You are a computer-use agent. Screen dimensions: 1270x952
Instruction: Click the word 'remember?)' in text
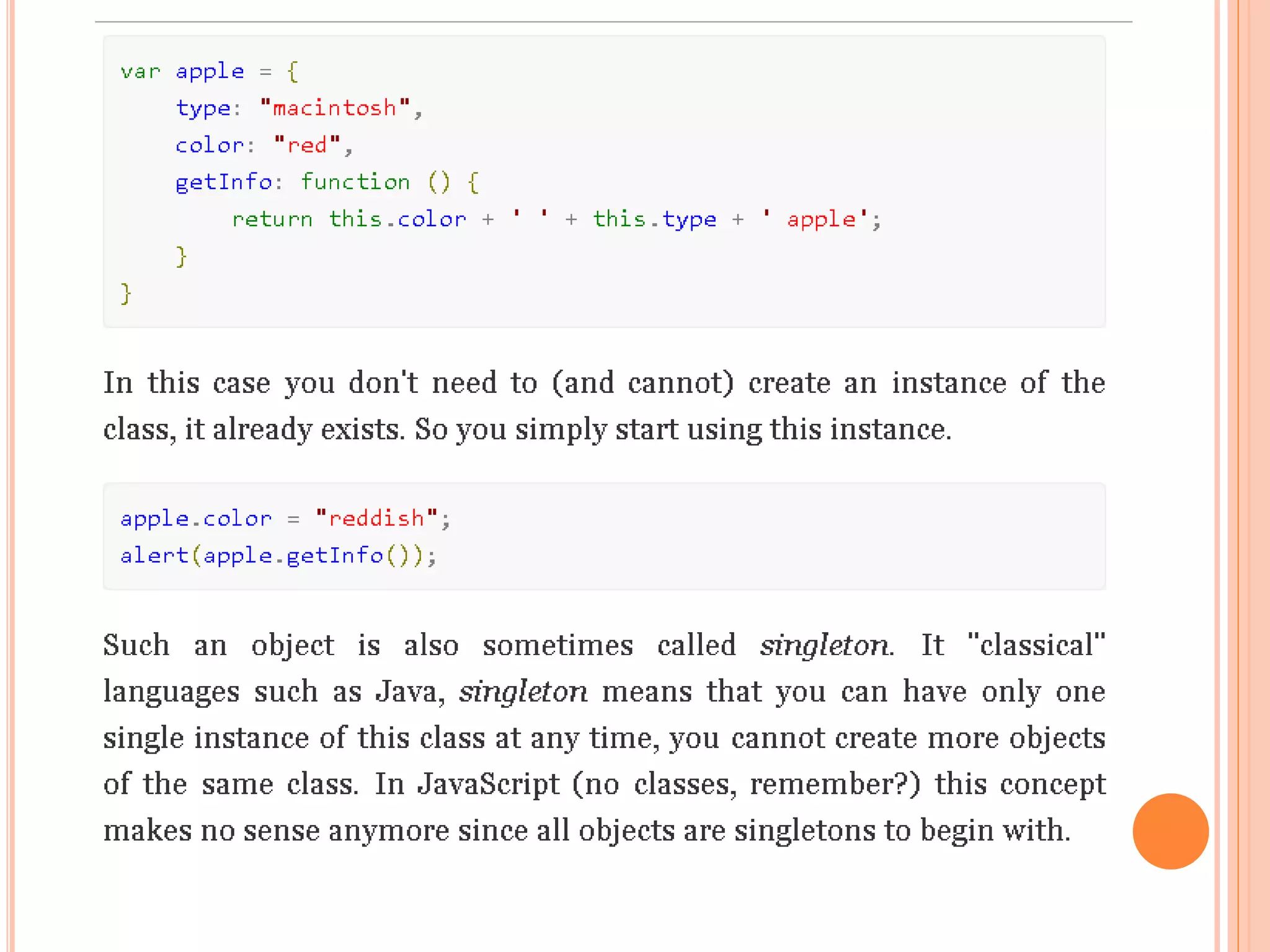point(835,784)
